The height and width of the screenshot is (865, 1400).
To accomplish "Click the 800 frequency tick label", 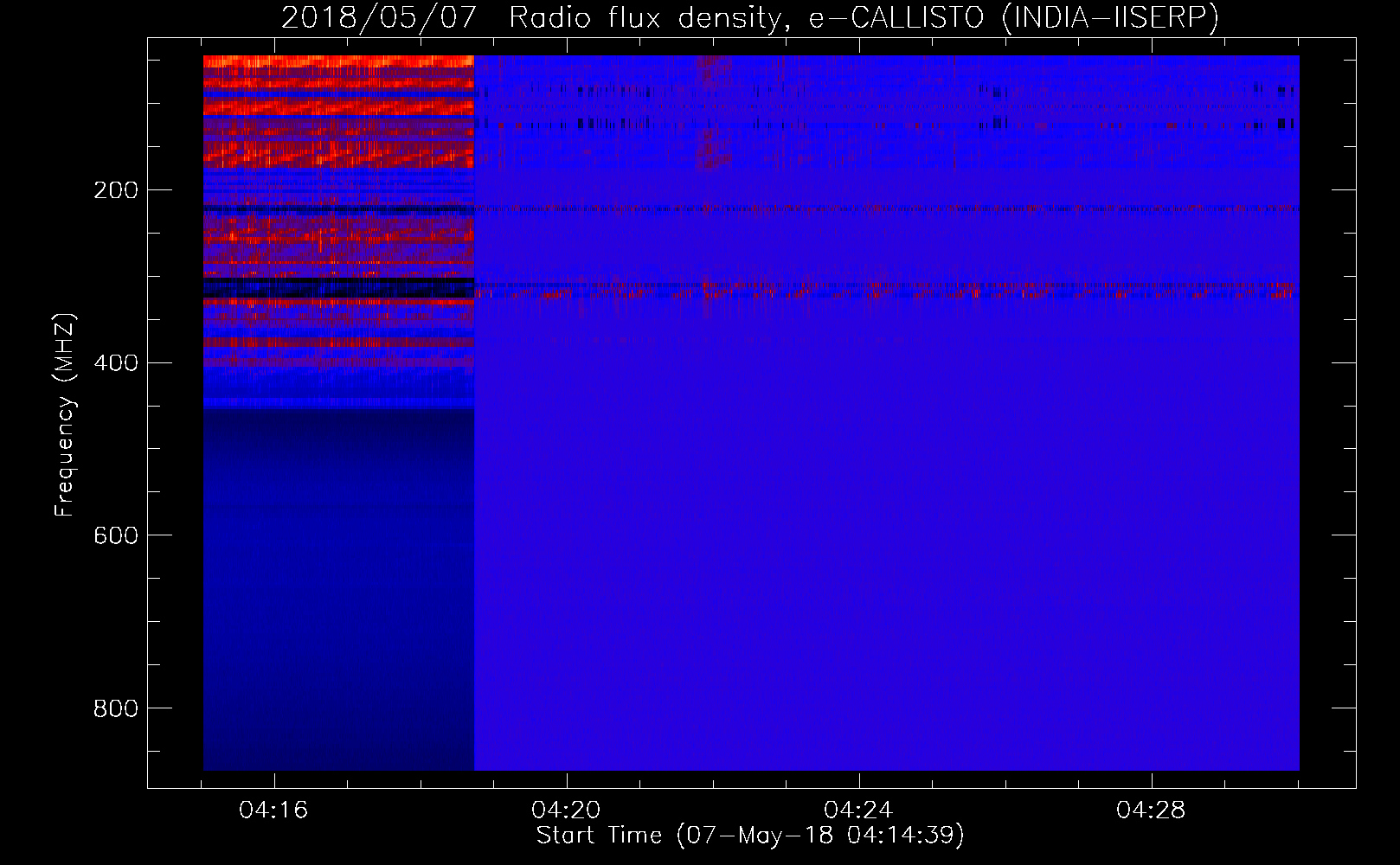I will click(116, 709).
